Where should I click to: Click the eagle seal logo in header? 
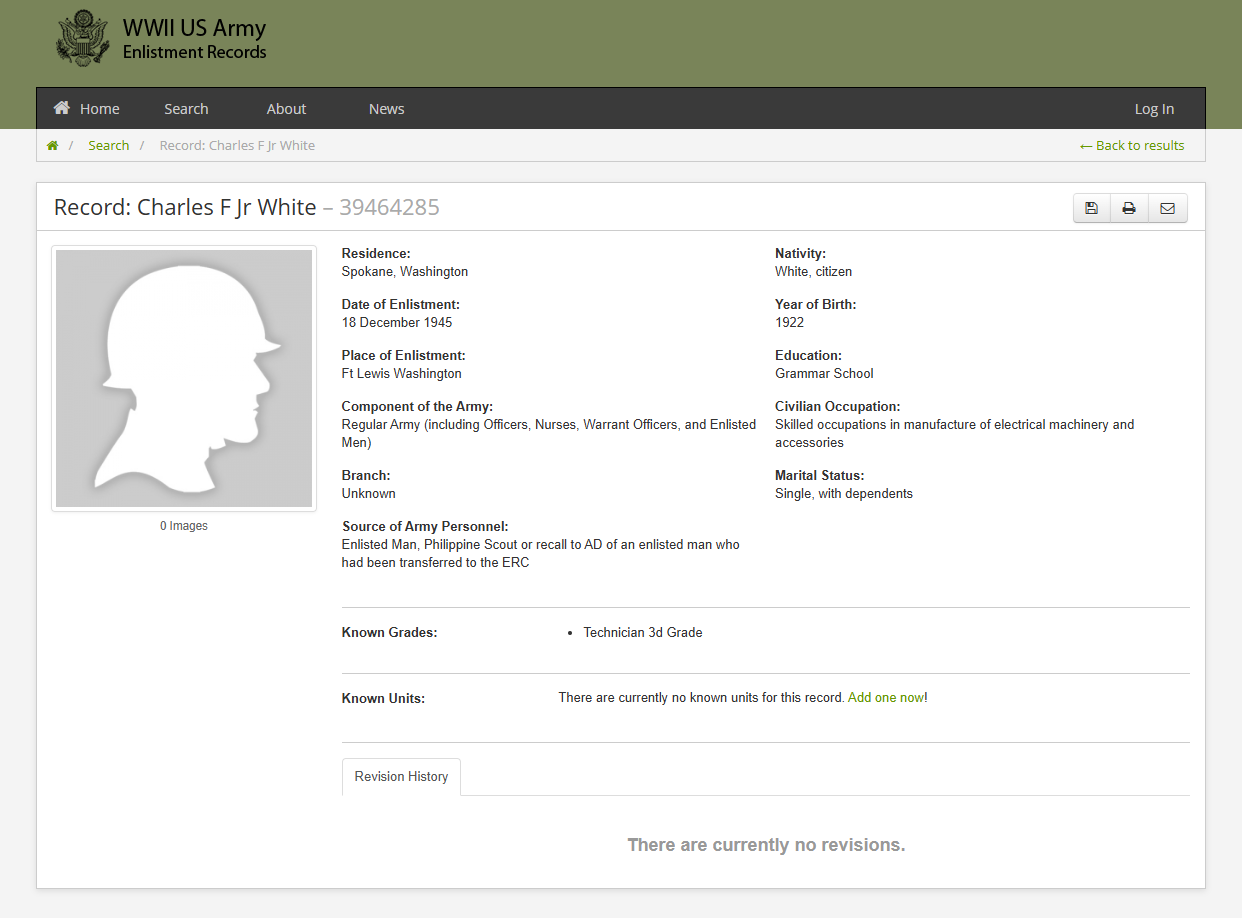click(x=83, y=40)
